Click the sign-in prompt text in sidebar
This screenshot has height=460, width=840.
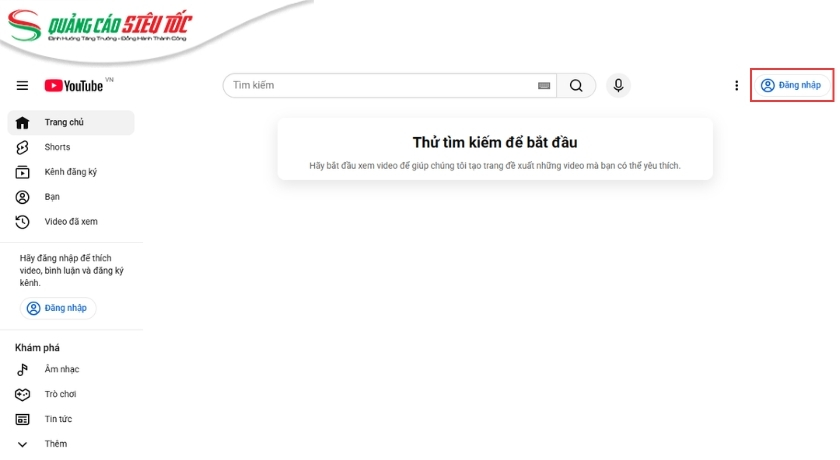[x=71, y=270]
